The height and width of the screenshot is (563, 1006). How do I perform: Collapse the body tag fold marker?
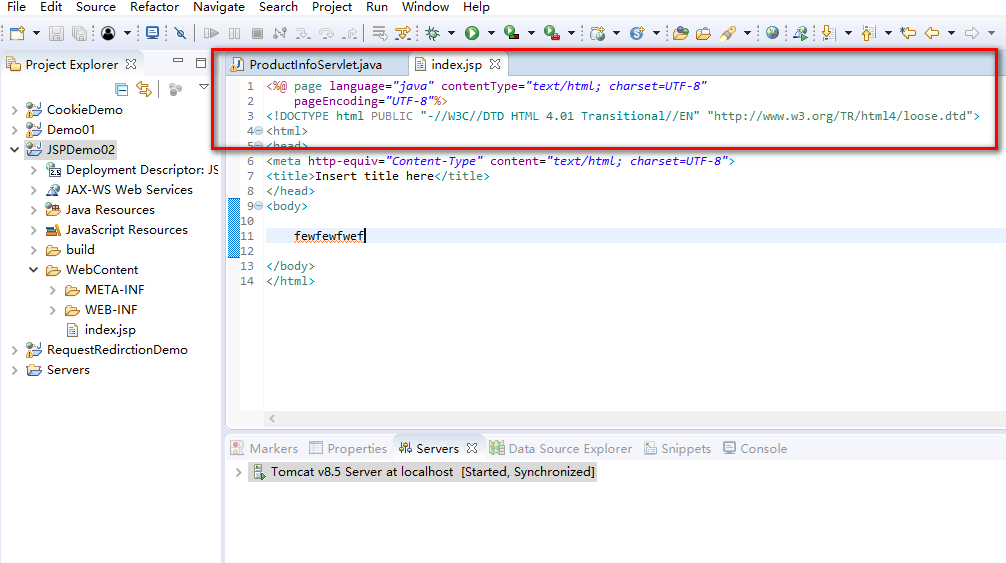(x=258, y=206)
